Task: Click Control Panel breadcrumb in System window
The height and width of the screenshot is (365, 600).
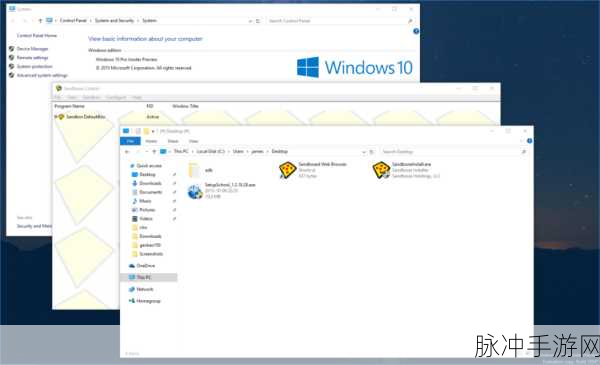Action: [x=73, y=21]
